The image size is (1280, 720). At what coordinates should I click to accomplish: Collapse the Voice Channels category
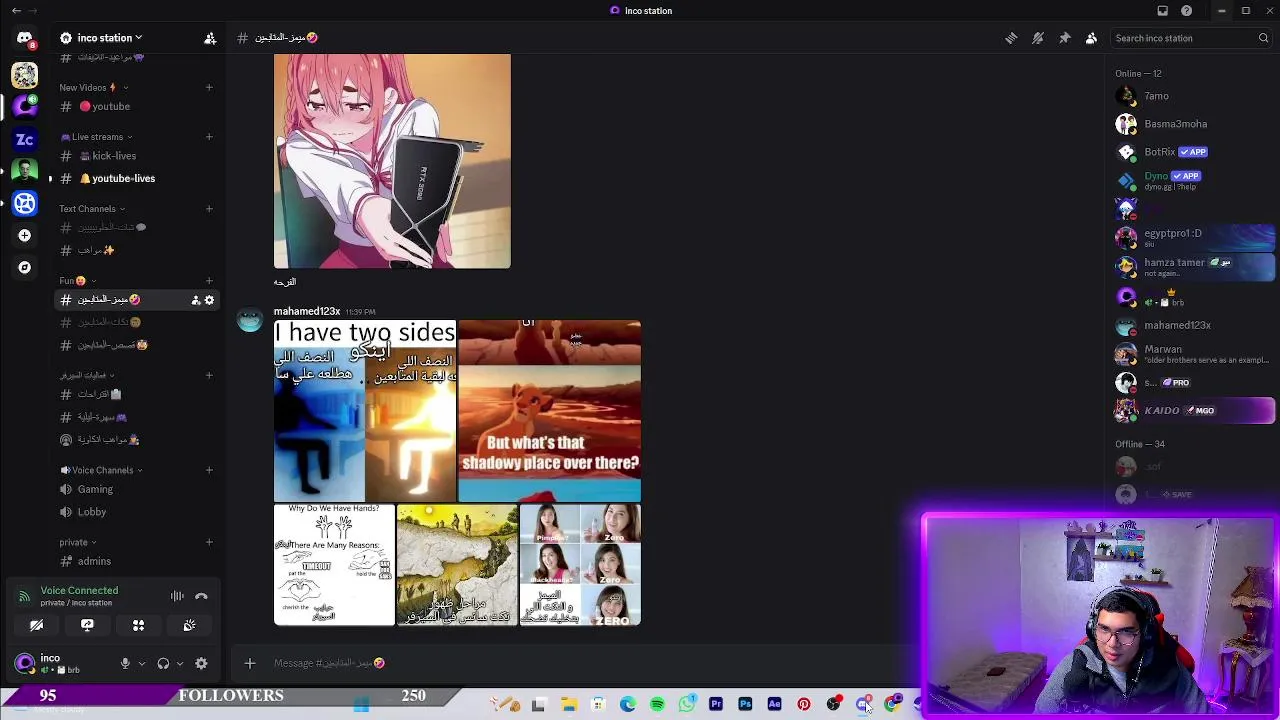[100, 470]
